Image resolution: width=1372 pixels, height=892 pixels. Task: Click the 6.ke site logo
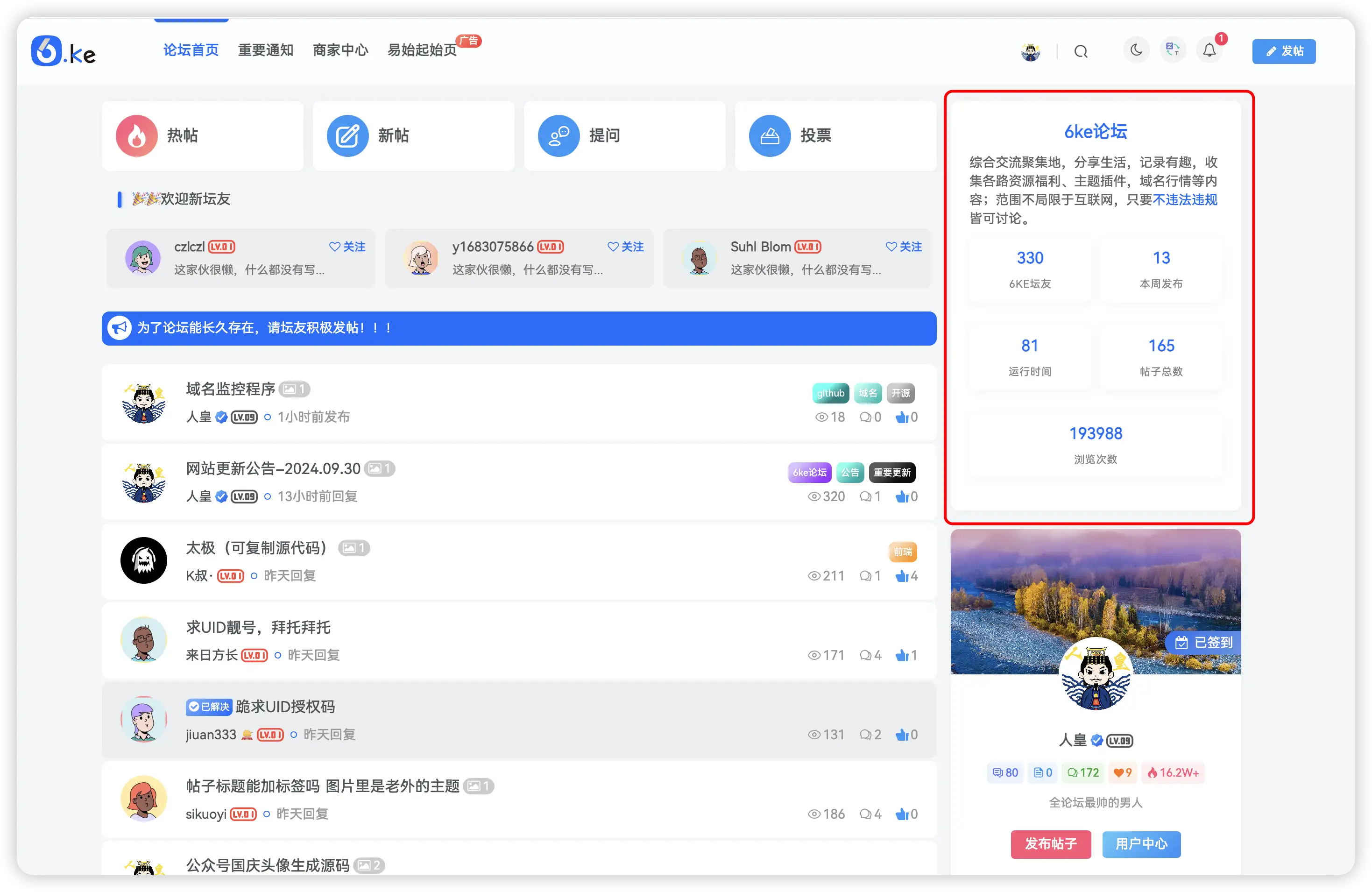(64, 51)
